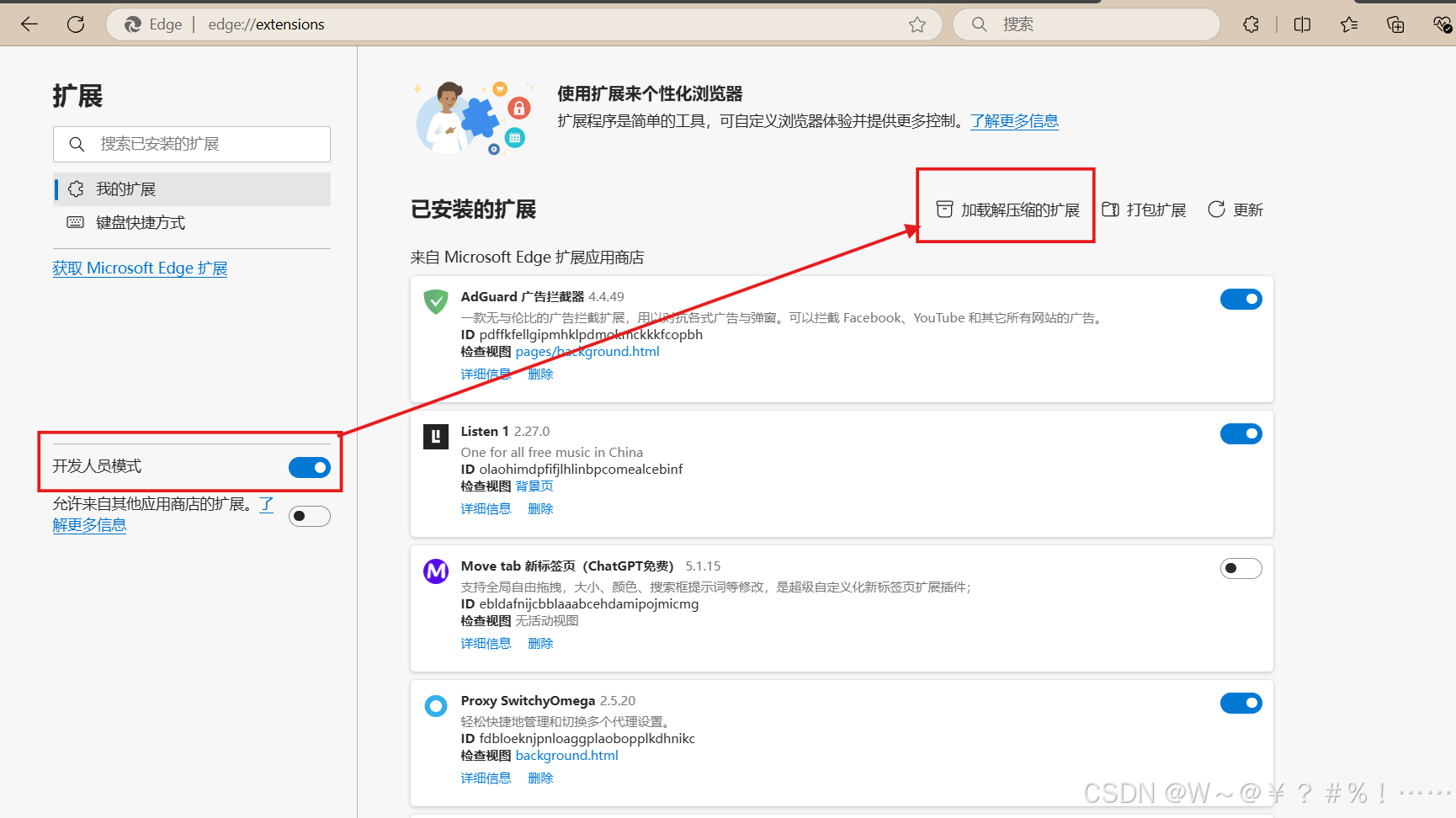Click the extensions illustration in the banner
Screen dimensions: 1456x818
(474, 118)
